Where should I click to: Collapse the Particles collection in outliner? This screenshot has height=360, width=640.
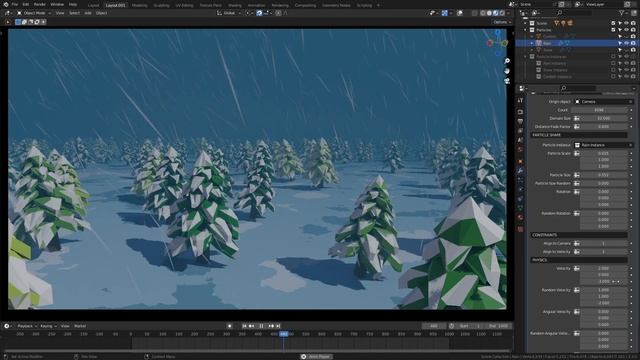pyautogui.click(x=525, y=30)
